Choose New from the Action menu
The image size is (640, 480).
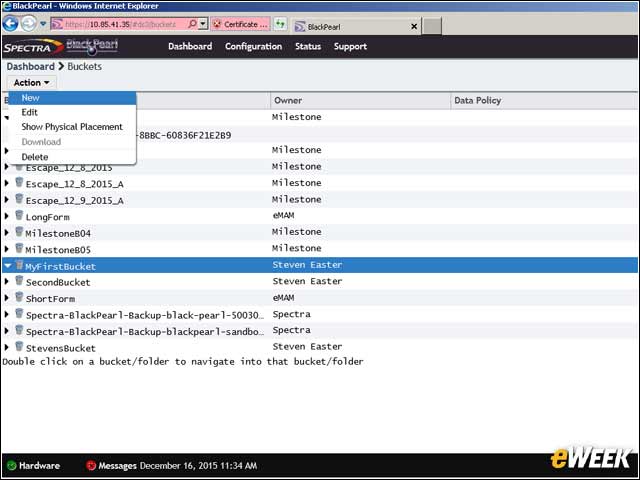coord(72,98)
